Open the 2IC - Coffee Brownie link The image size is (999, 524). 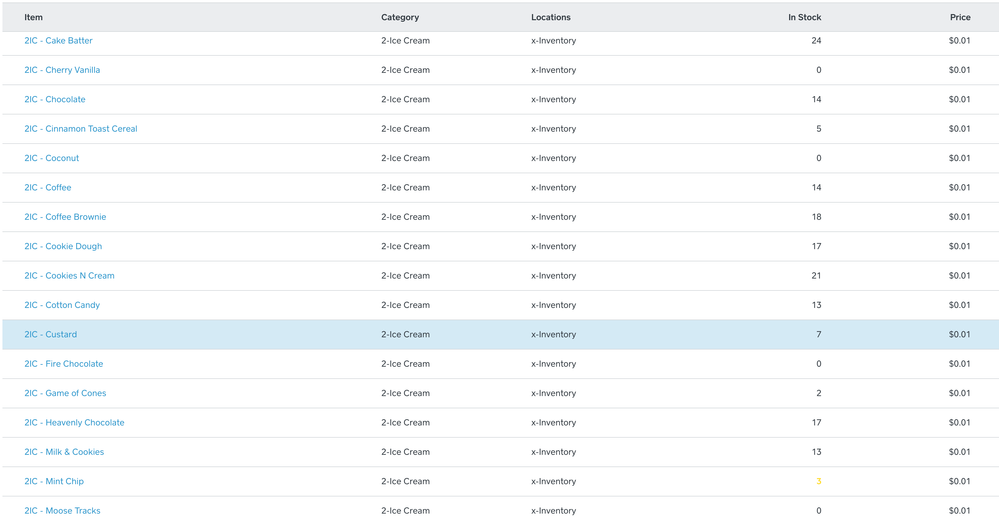(x=65, y=217)
